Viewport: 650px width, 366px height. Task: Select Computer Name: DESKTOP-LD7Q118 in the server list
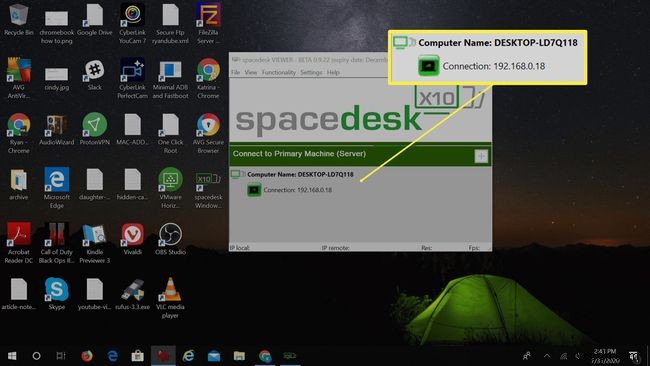[x=300, y=174]
